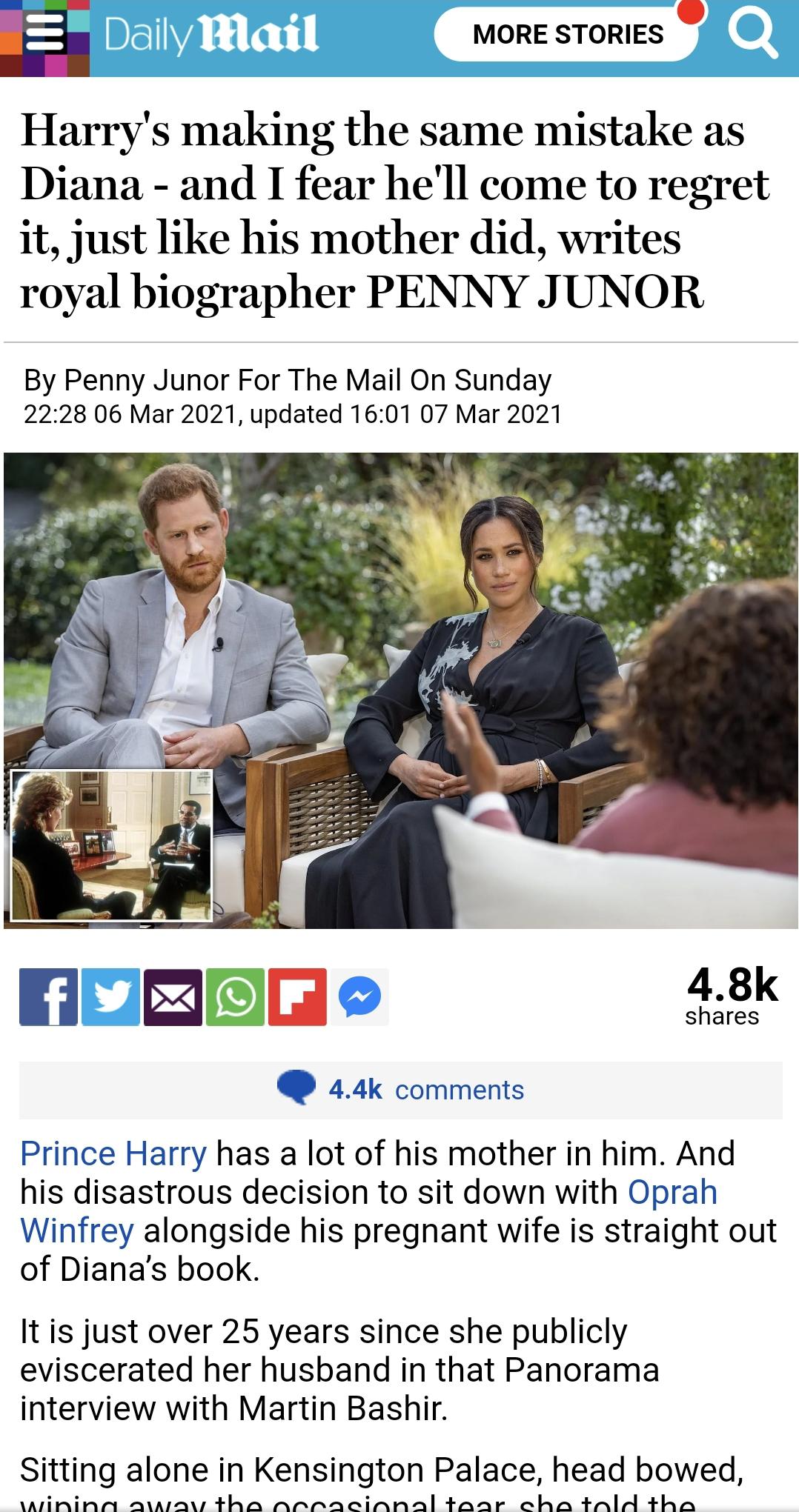Share article on WhatsApp

[x=235, y=997]
